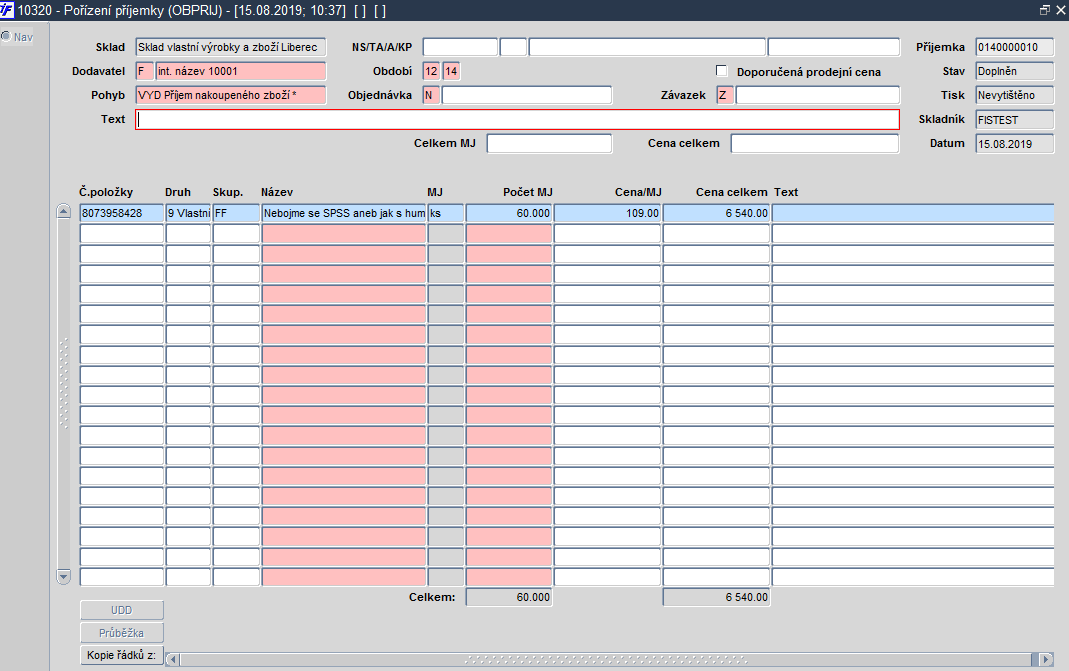Viewport: 1069px width, 671px height.
Task: Click the grid scroll-down arrow
Action: coord(63,576)
